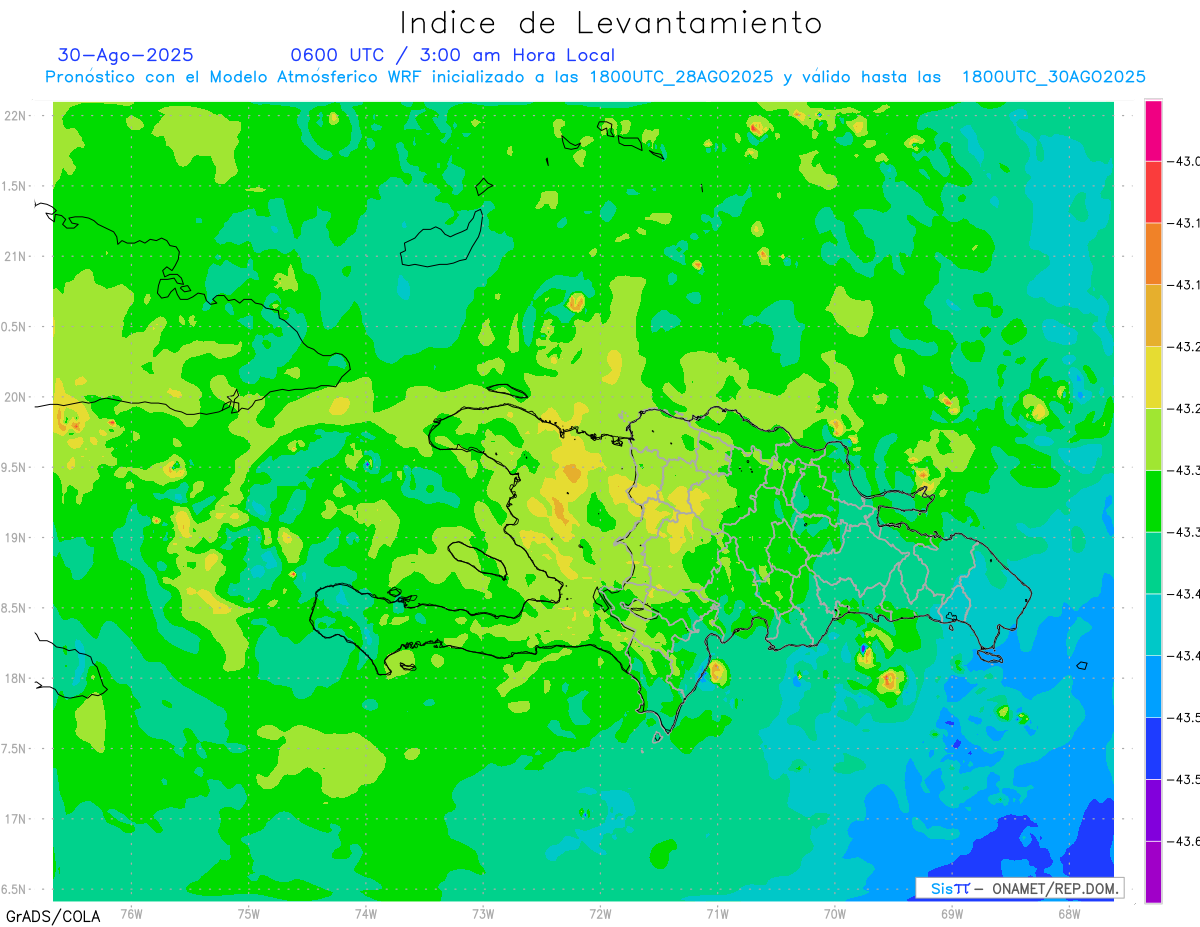Click the legend value '-43.0'
Viewport: 1200px width, 927px height.
[1185, 161]
